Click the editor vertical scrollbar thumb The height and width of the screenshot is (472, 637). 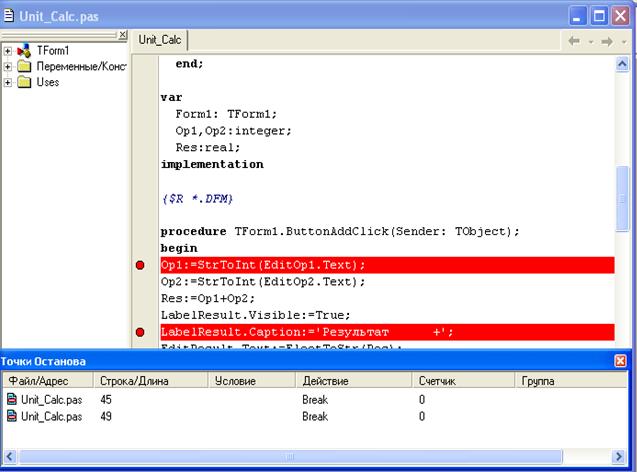pyautogui.click(x=622, y=199)
